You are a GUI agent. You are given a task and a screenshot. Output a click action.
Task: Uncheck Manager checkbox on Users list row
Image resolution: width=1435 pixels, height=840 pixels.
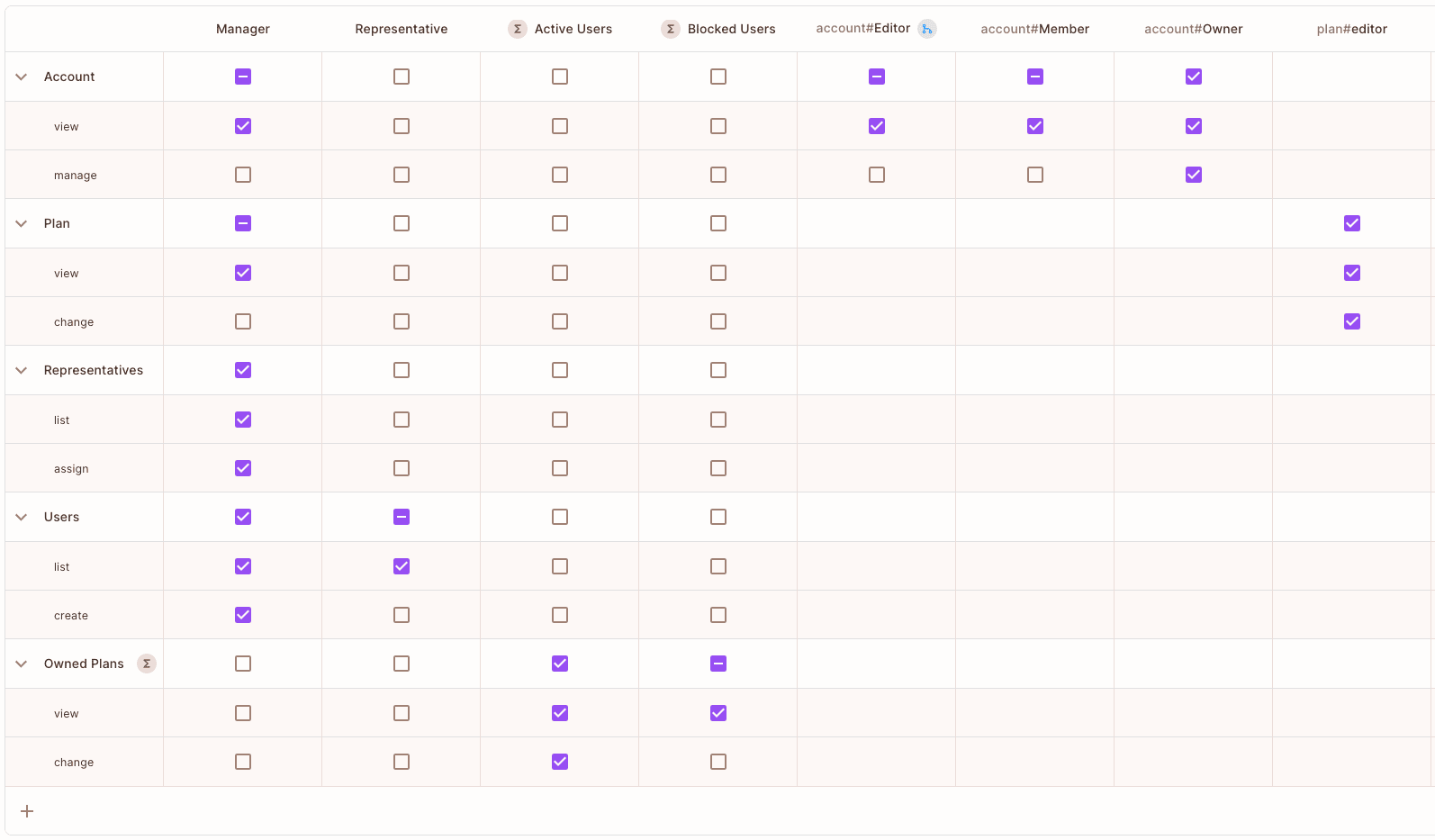(x=242, y=566)
